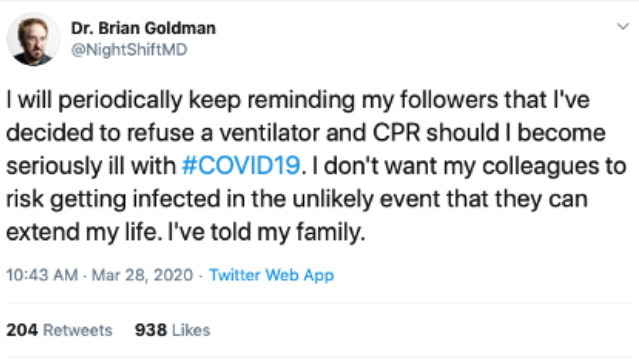Click the sentence "I've told my family."
The width and height of the screenshot is (639, 361).
pyautogui.click(x=267, y=232)
